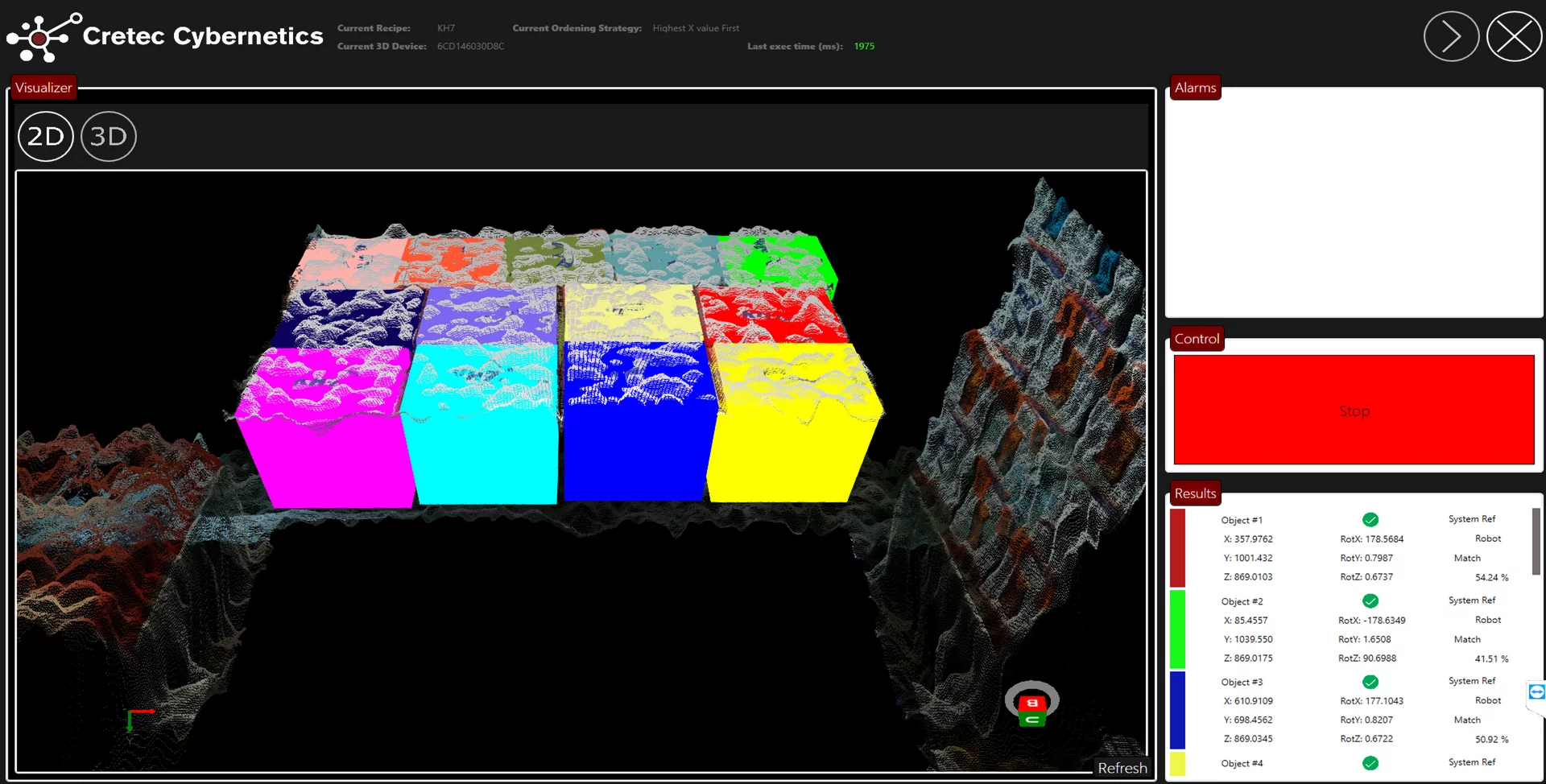Click the green checkmark for Object #2
Viewport: 1546px width, 784px height.
[1370, 601]
